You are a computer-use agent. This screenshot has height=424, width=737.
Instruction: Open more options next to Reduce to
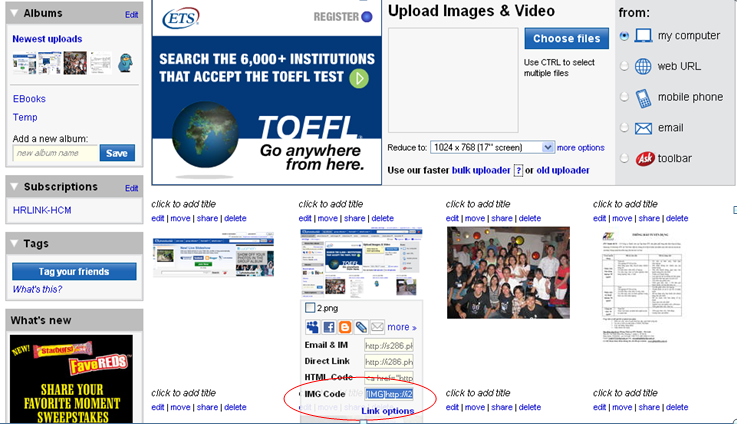click(x=580, y=148)
